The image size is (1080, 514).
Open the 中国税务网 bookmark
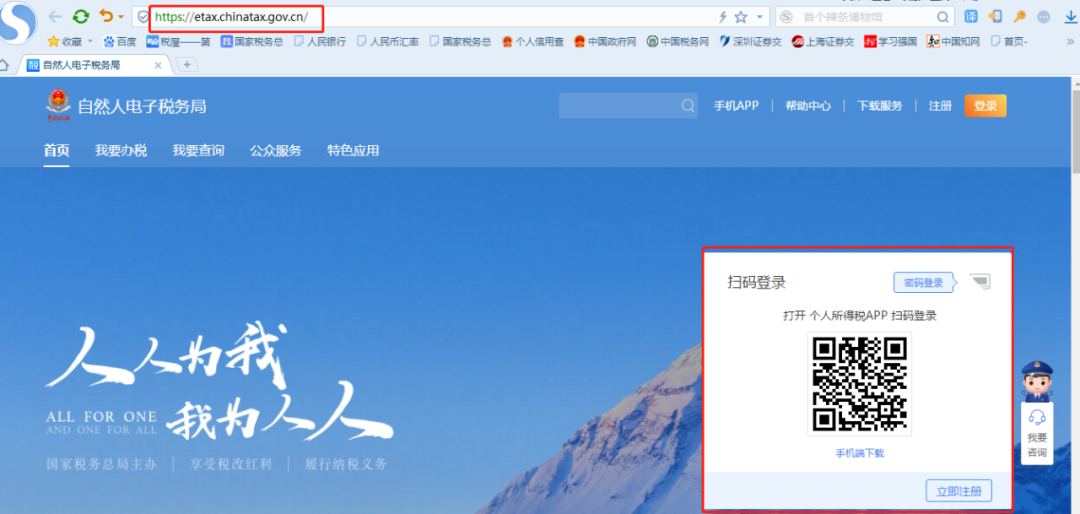pos(678,41)
